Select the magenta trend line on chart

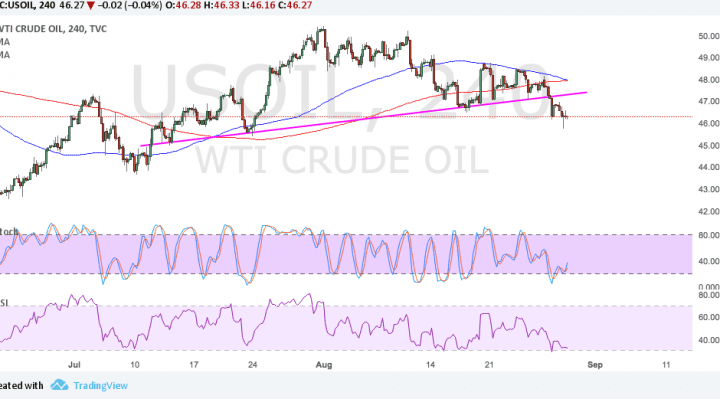[x=363, y=119]
